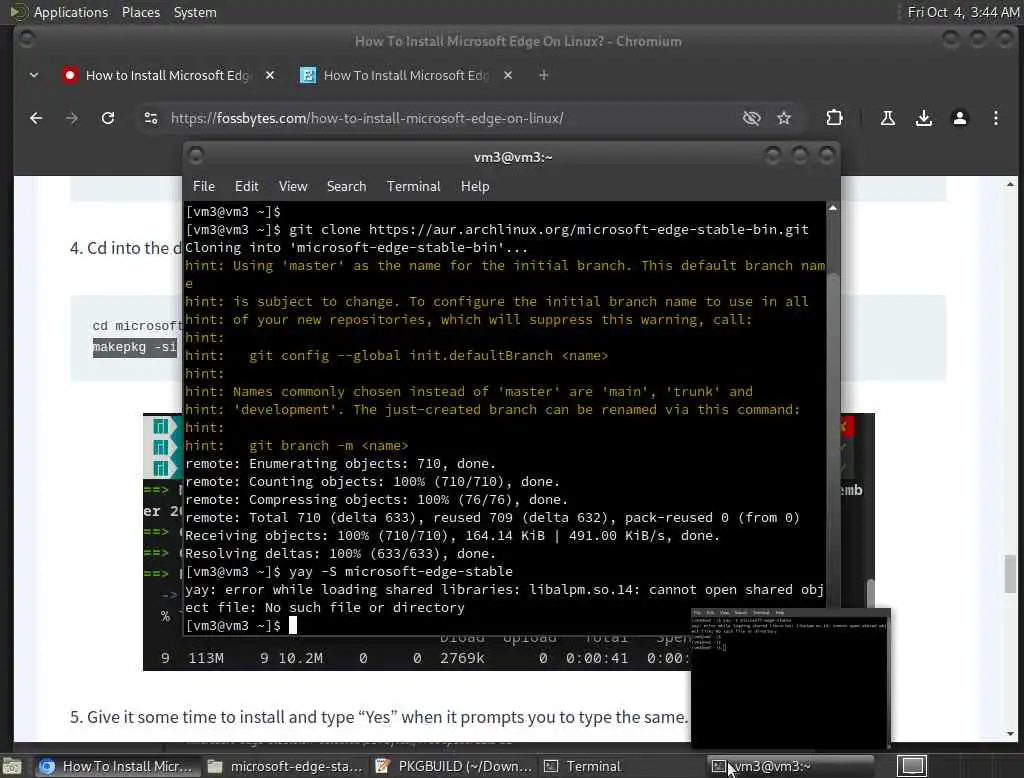Open the Applications menu in top panel
This screenshot has height=778, width=1024.
(x=71, y=12)
